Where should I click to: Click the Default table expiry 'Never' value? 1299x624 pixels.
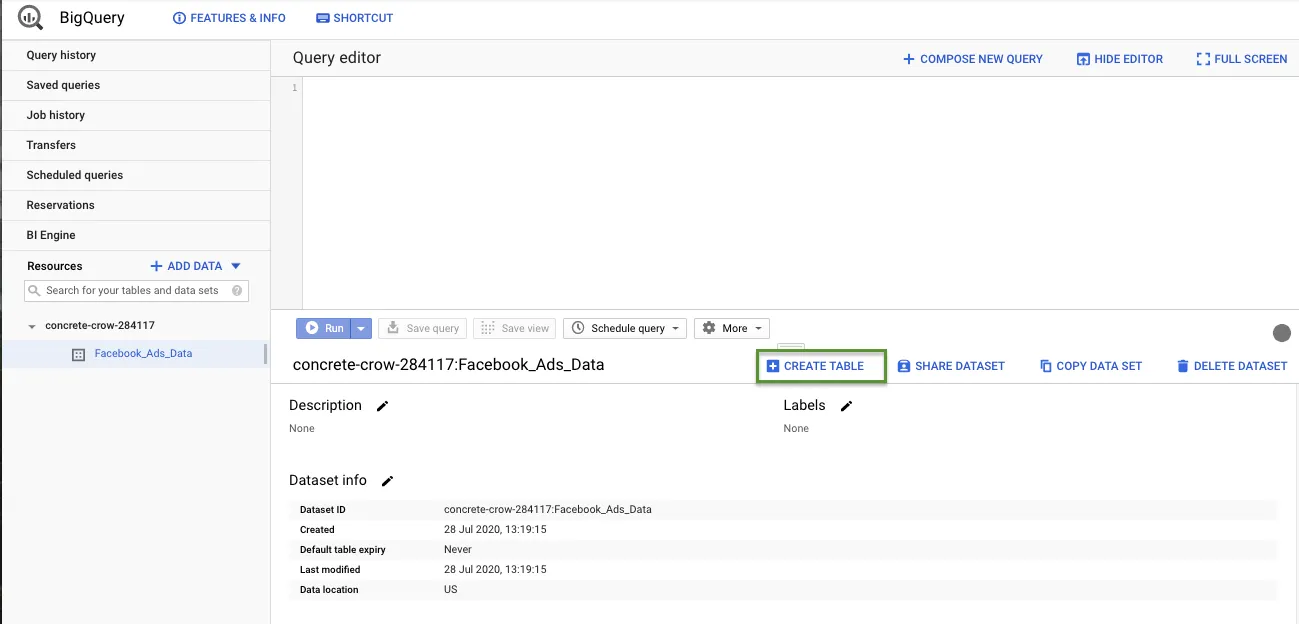tap(457, 549)
